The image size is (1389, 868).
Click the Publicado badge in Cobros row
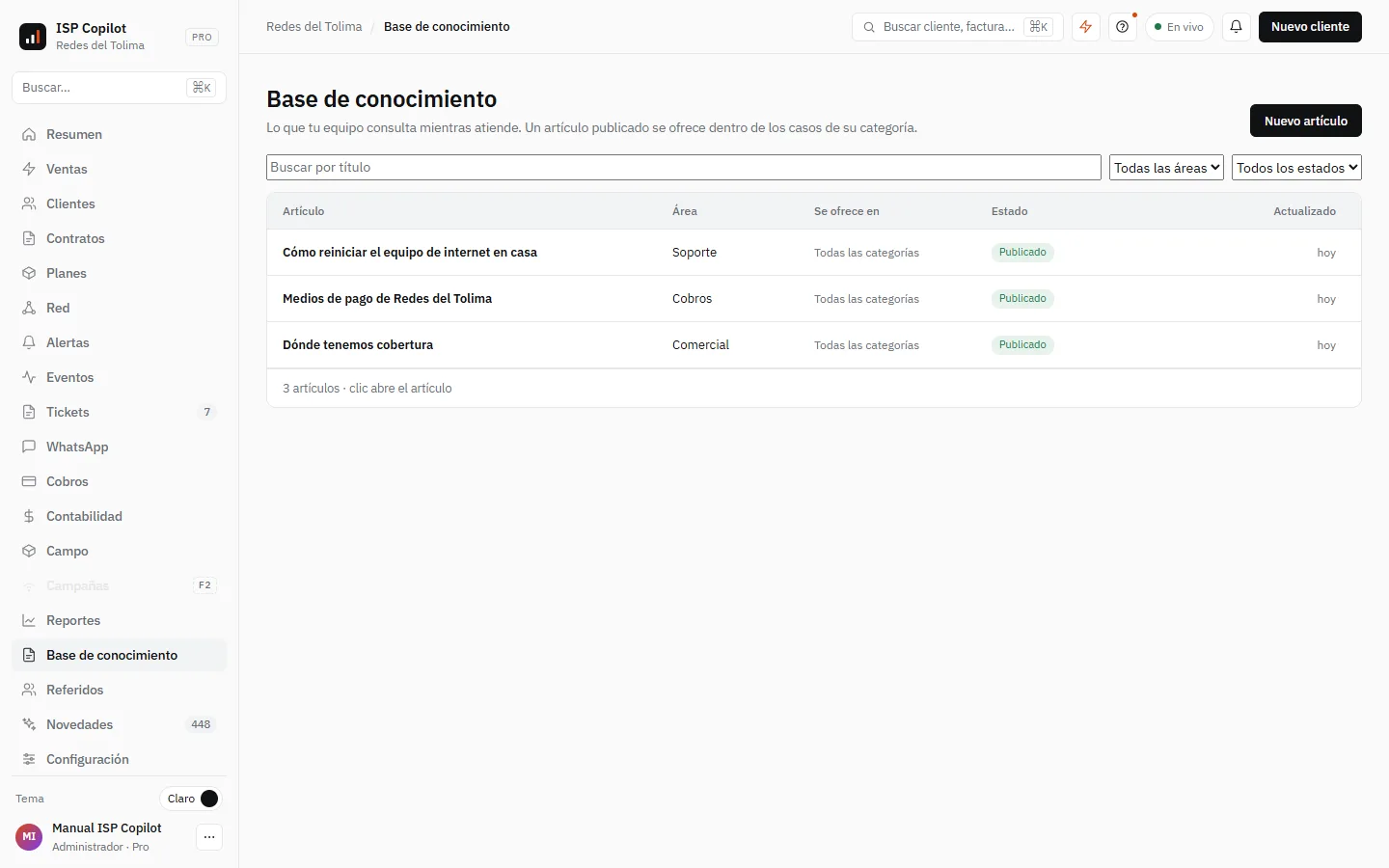pyautogui.click(x=1022, y=299)
